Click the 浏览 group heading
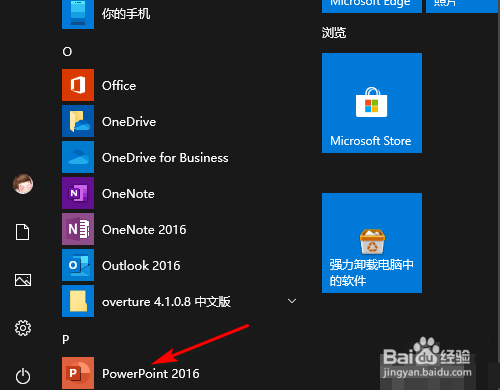Image resolution: width=500 pixels, height=390 pixels. point(334,33)
